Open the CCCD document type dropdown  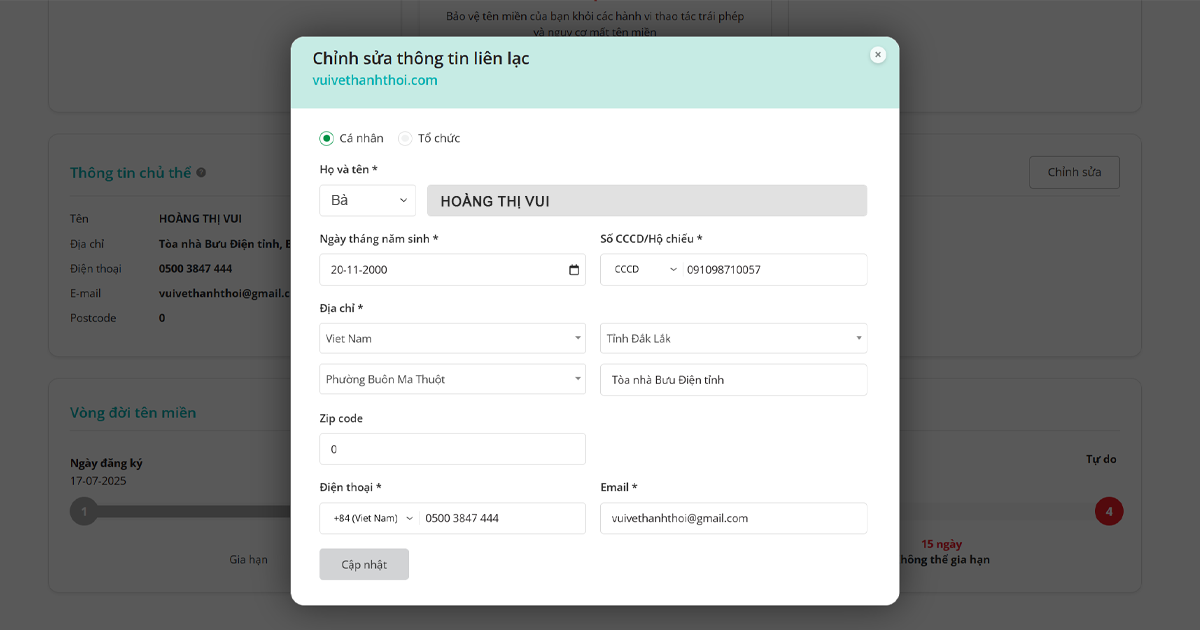point(640,269)
